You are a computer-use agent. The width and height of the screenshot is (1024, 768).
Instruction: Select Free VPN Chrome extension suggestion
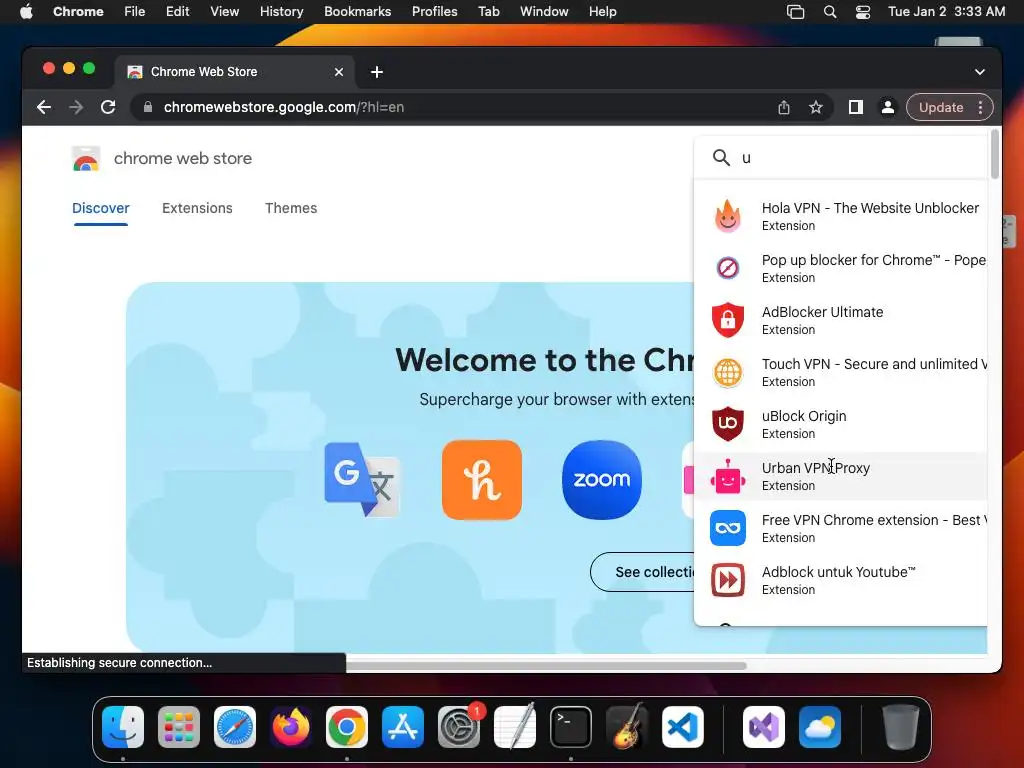840,528
